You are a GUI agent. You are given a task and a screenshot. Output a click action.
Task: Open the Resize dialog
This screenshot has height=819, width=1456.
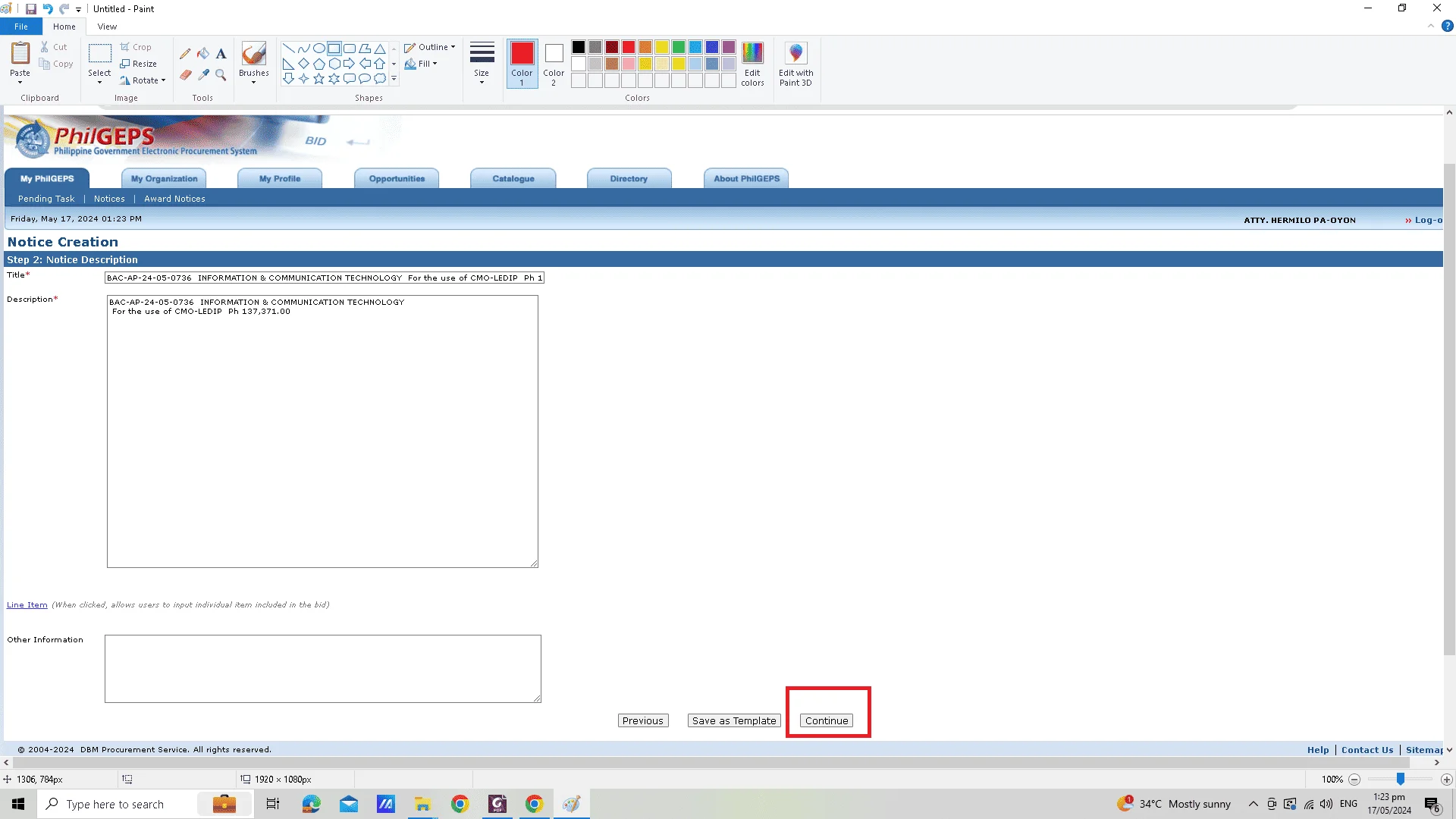138,64
